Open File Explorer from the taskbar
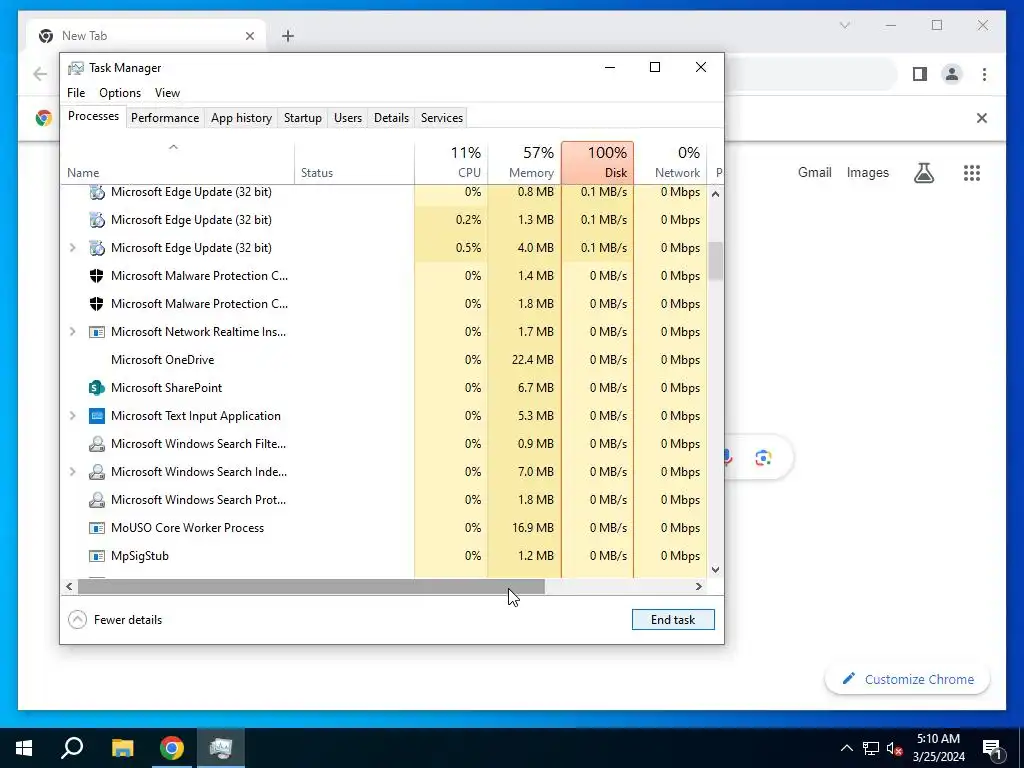Image resolution: width=1024 pixels, height=768 pixels. (x=122, y=748)
